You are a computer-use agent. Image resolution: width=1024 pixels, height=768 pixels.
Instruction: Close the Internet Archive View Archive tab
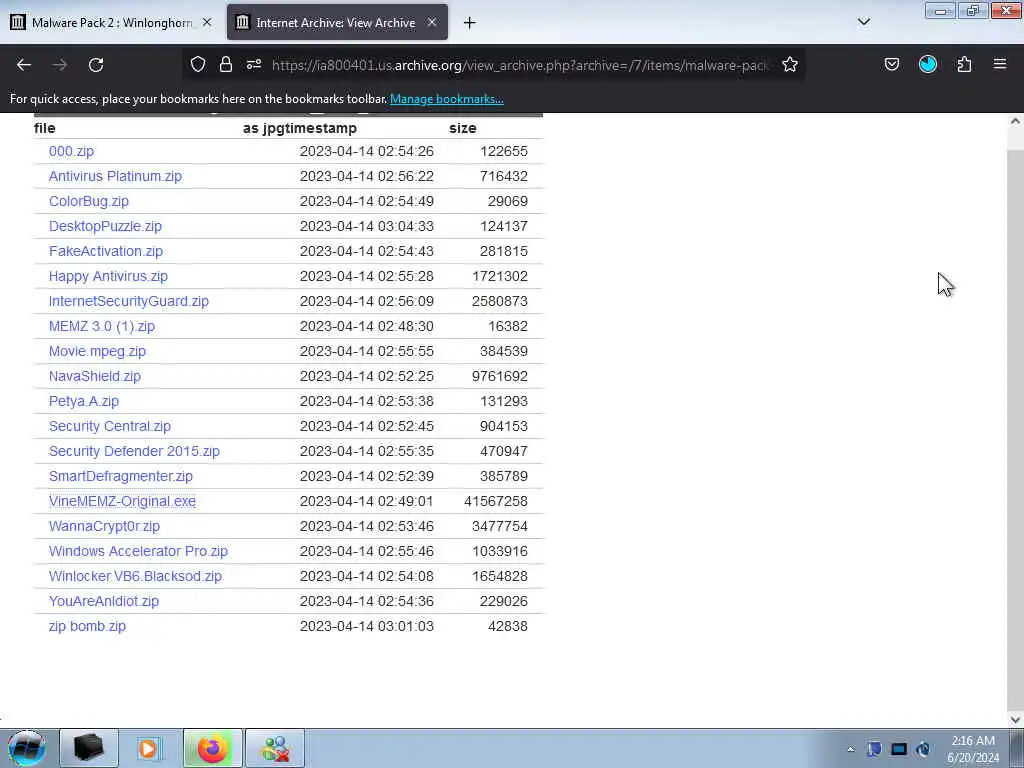tap(432, 22)
